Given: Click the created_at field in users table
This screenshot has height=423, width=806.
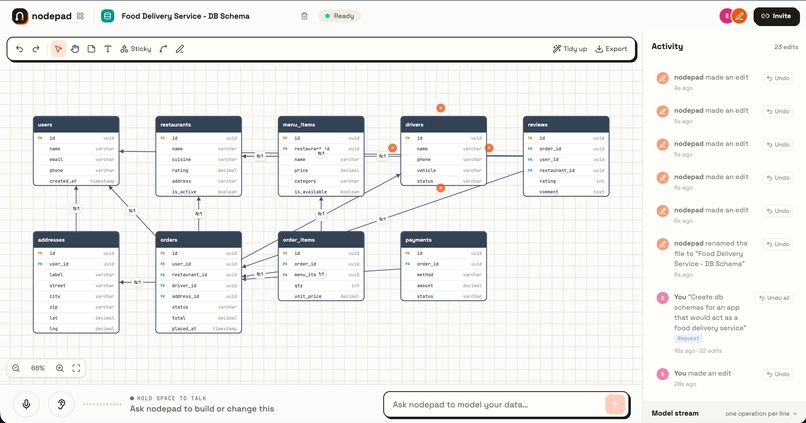Looking at the screenshot, I should (76, 181).
